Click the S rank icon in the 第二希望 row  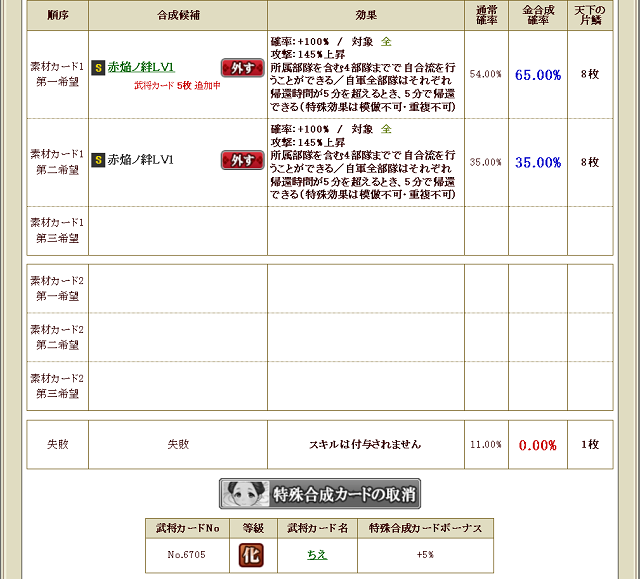coord(98,159)
